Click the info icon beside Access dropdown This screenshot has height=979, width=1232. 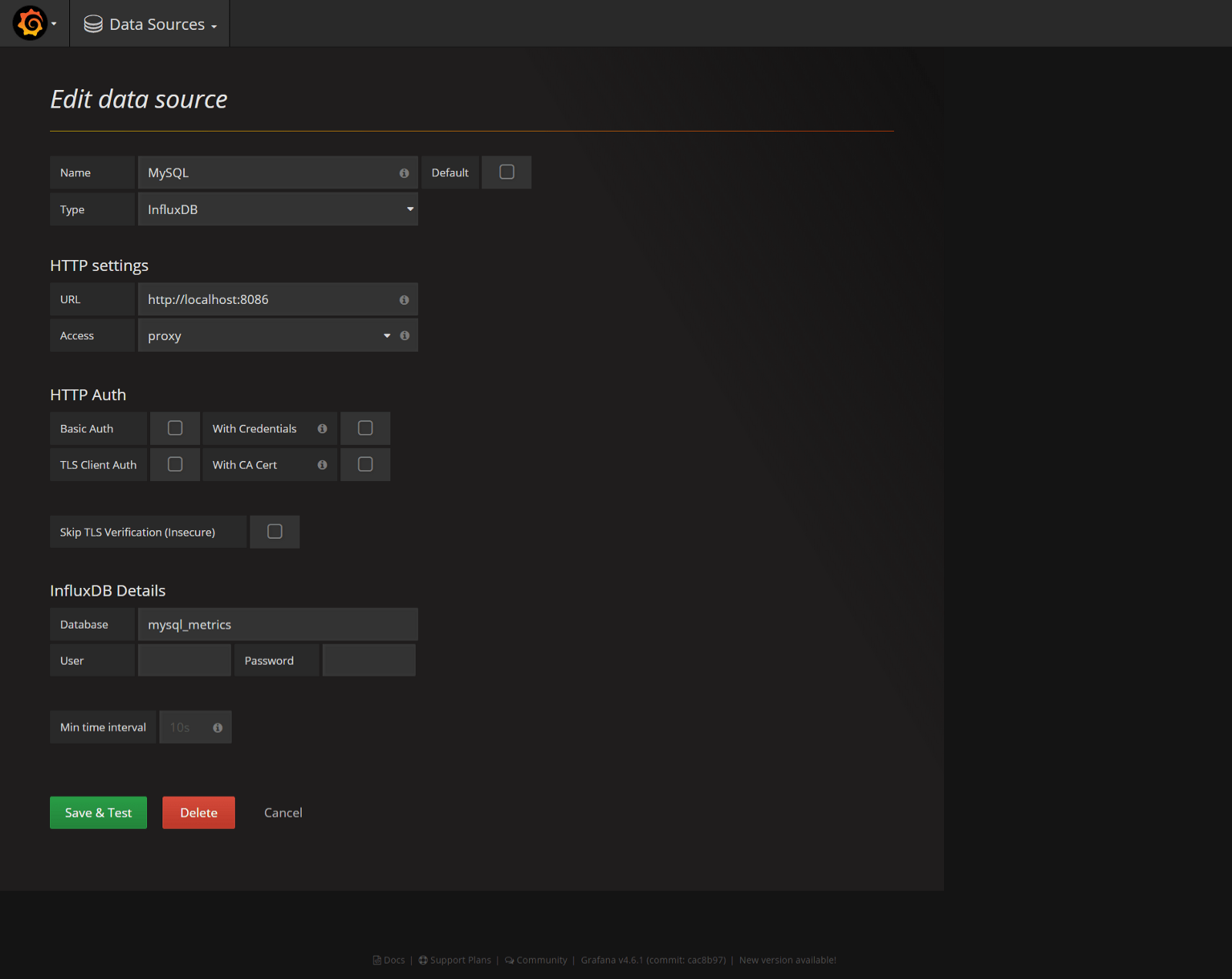click(x=405, y=336)
